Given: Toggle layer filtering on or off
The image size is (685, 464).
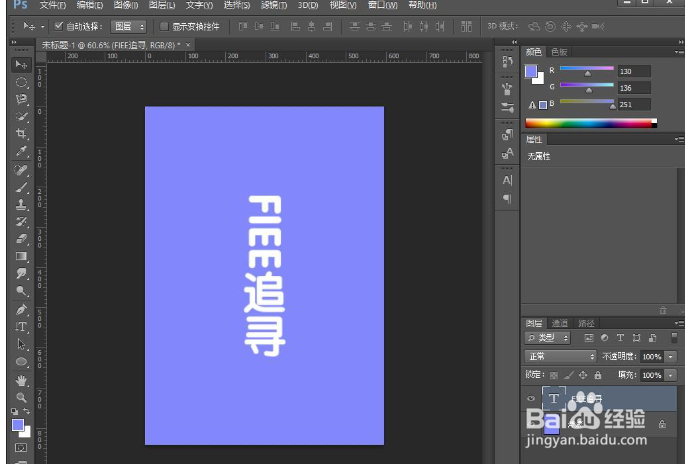Looking at the screenshot, I should tap(675, 338).
